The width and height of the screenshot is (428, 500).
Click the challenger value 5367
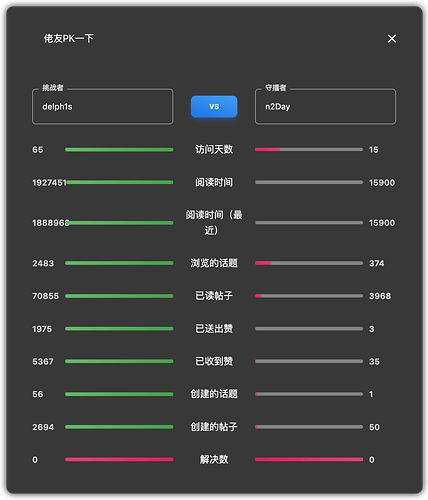43,362
